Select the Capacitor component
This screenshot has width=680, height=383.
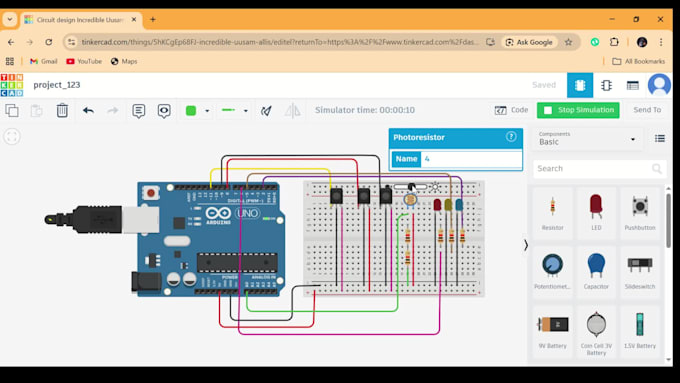click(596, 272)
